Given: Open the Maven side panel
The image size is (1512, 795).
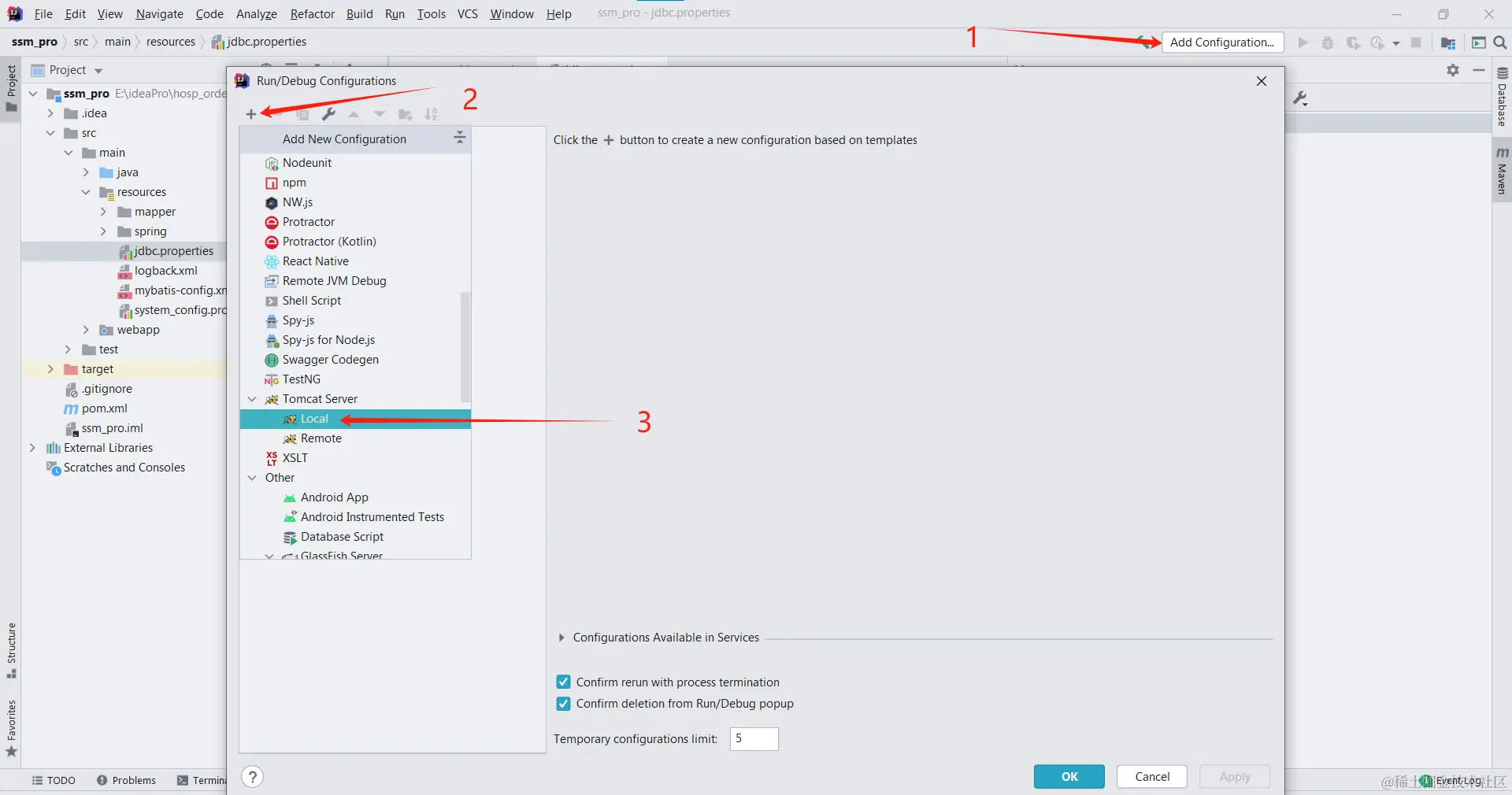Looking at the screenshot, I should (x=1502, y=170).
